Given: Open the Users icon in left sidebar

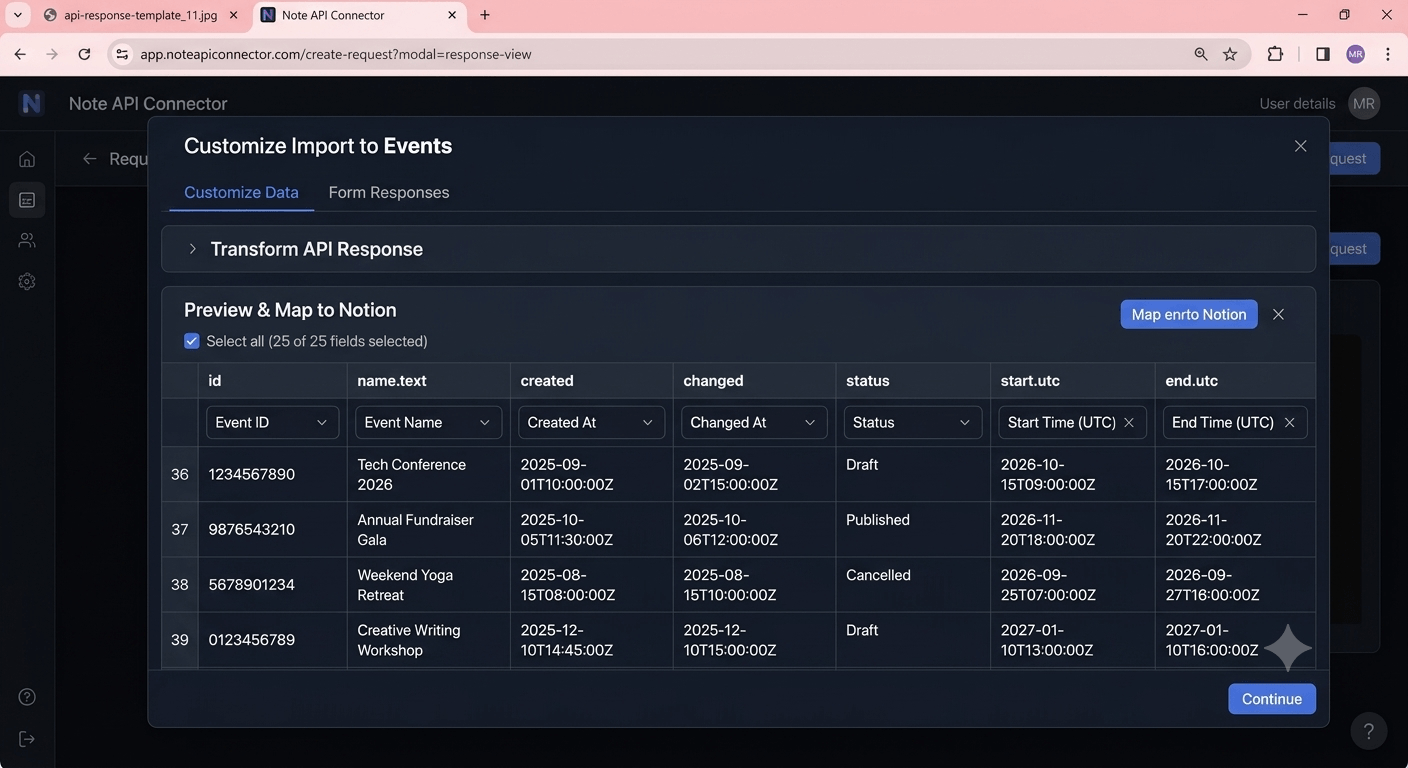Looking at the screenshot, I should click(x=27, y=240).
